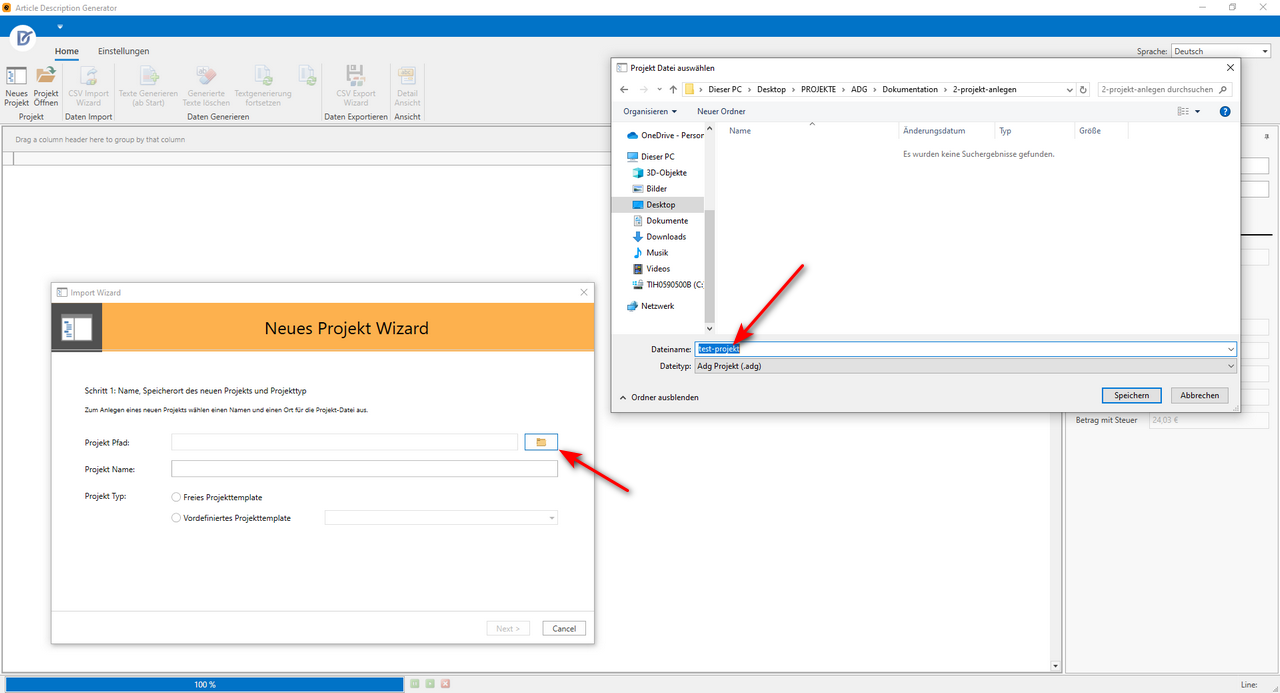
Task: Click the Projekt Öffnen folder icon
Action: click(46, 75)
